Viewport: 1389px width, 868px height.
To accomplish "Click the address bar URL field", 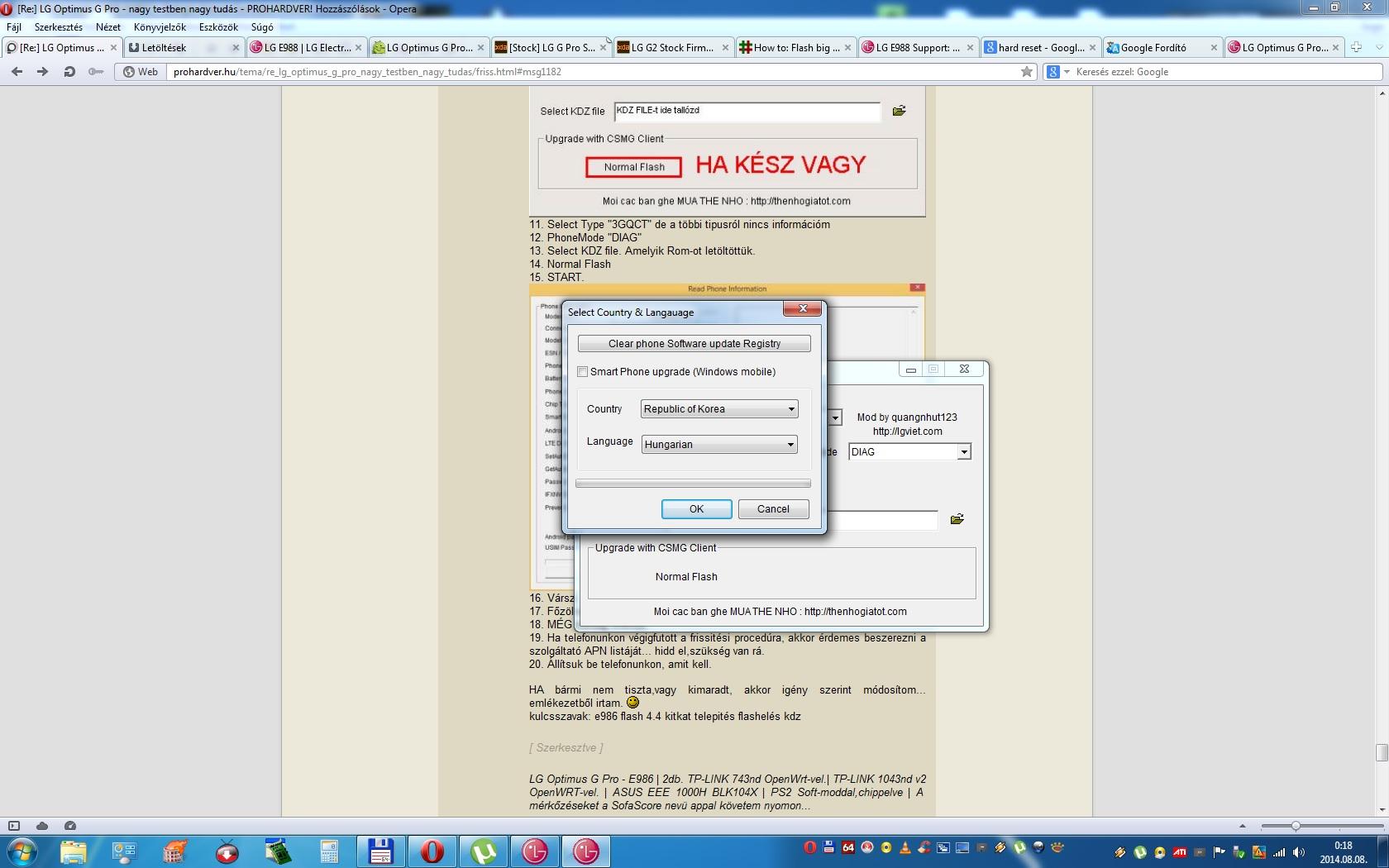I will [x=591, y=72].
